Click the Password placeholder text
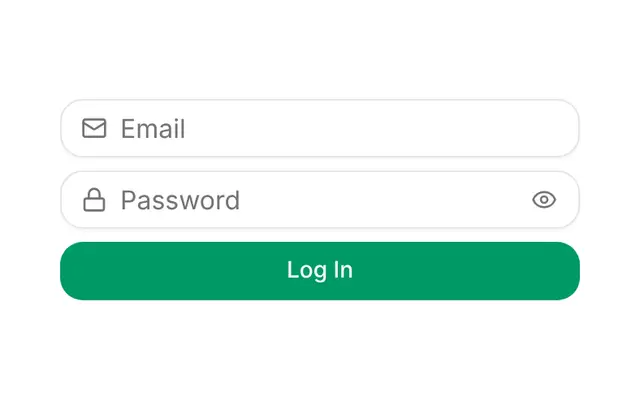Viewport: 640px width, 400px height. pyautogui.click(x=180, y=200)
